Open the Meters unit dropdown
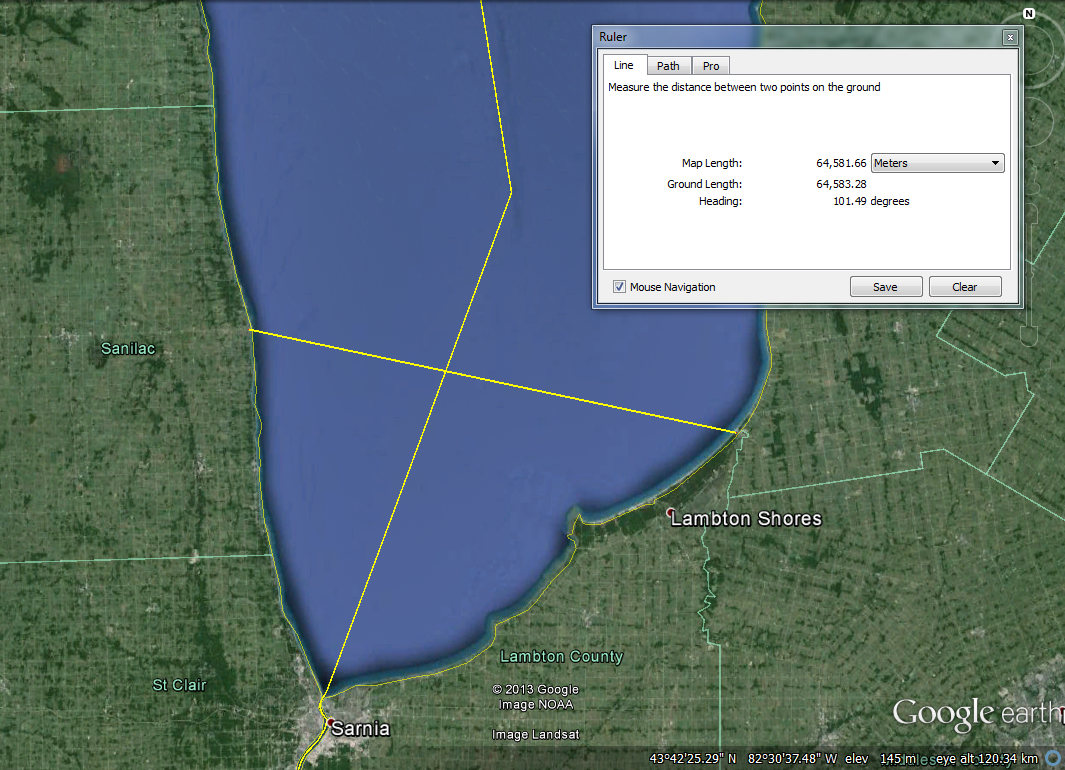 [938, 163]
